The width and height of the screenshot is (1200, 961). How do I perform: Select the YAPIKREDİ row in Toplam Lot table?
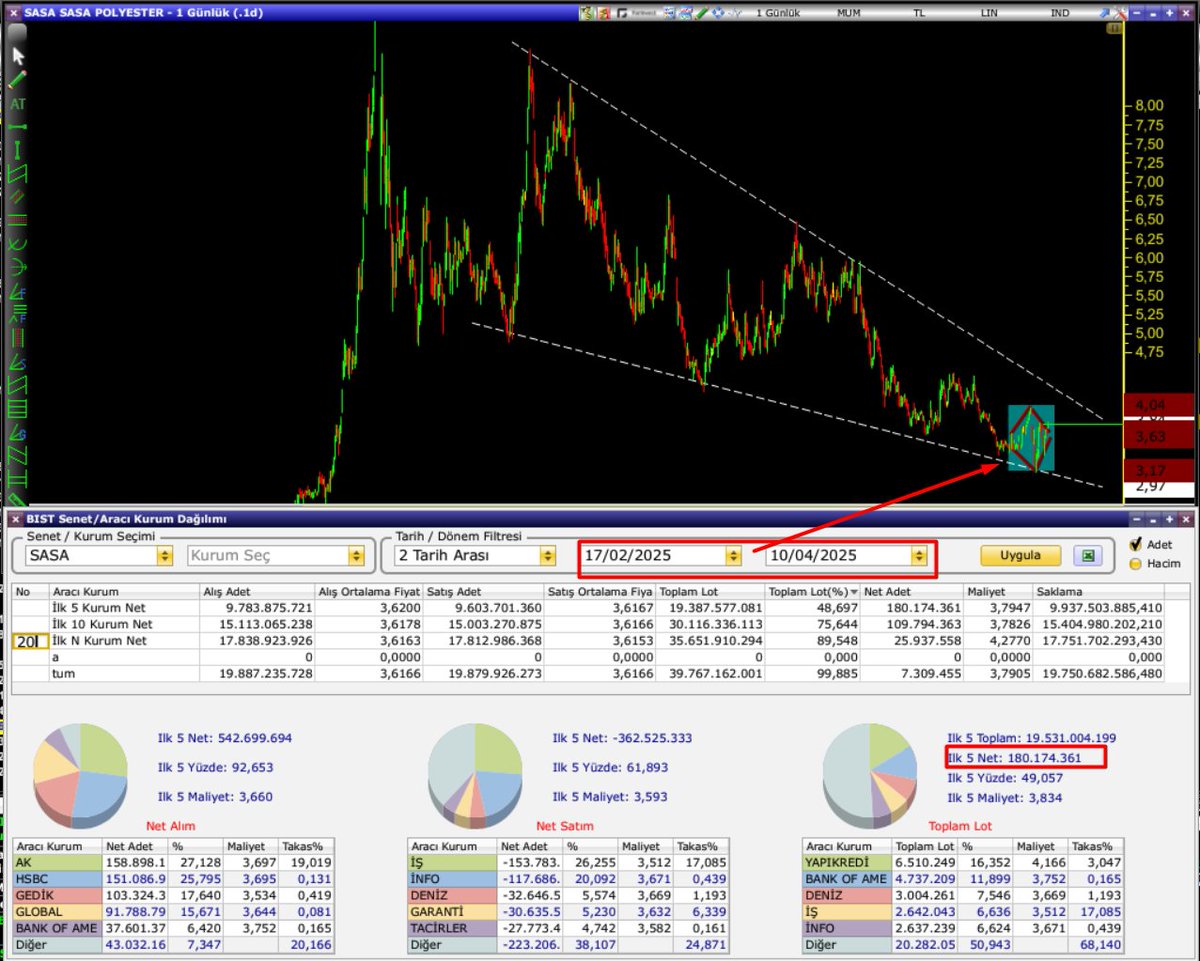[964, 862]
